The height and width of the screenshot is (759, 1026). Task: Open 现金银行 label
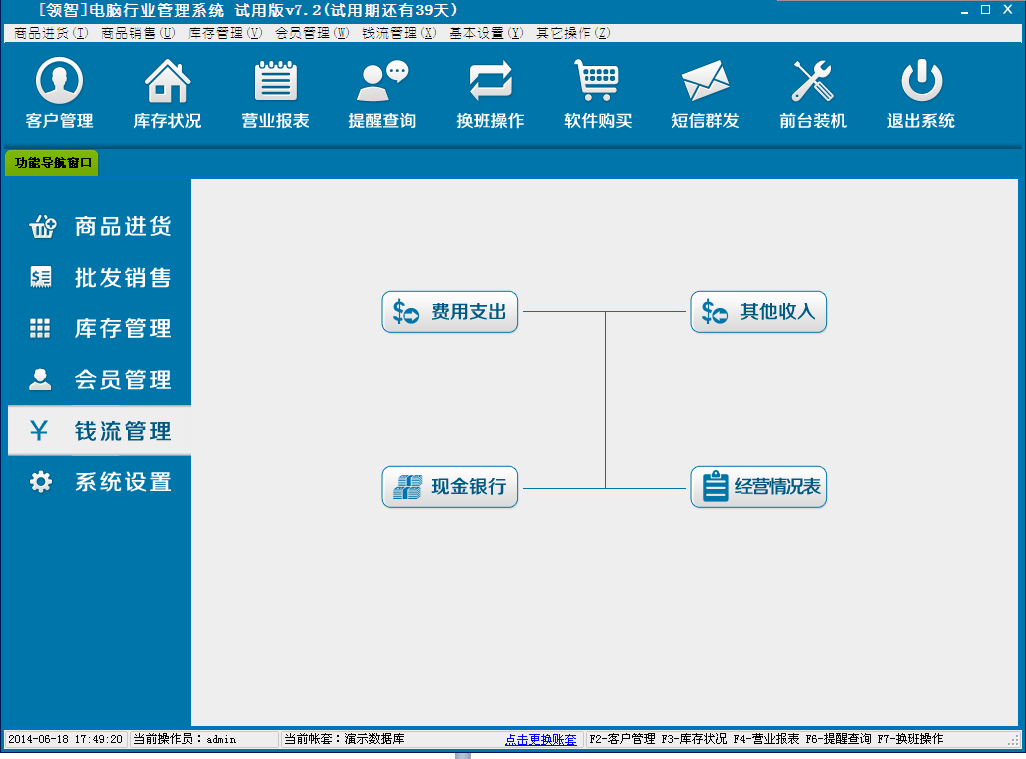pyautogui.click(x=469, y=487)
